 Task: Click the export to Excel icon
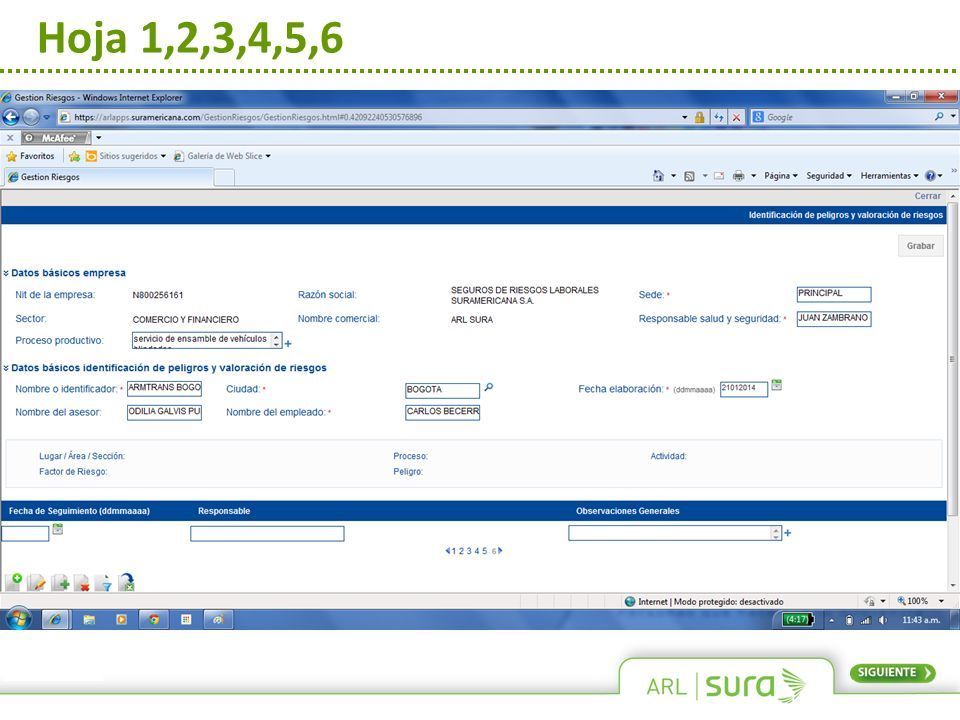tap(127, 582)
